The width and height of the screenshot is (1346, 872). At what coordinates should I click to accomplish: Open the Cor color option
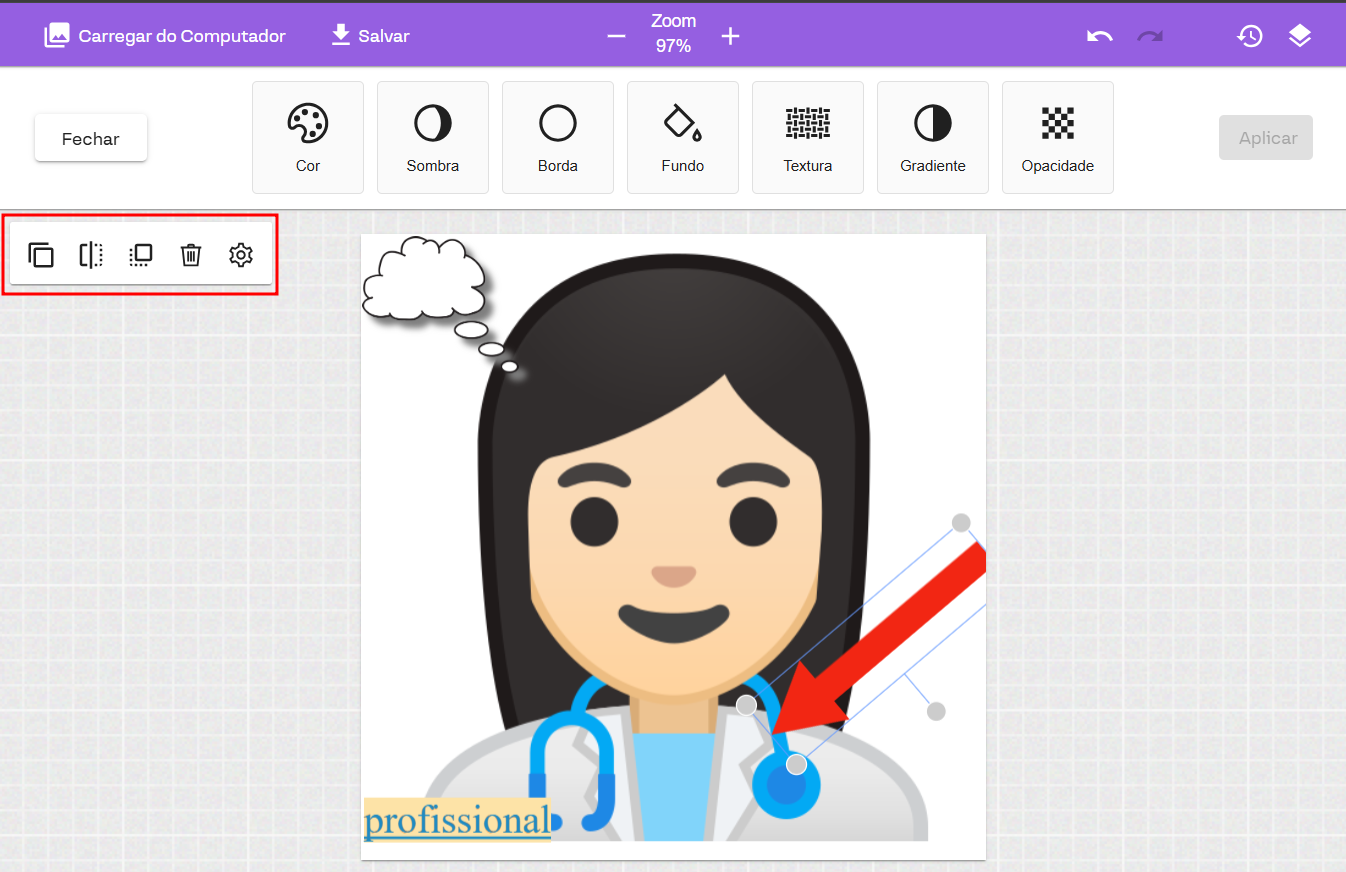[308, 138]
